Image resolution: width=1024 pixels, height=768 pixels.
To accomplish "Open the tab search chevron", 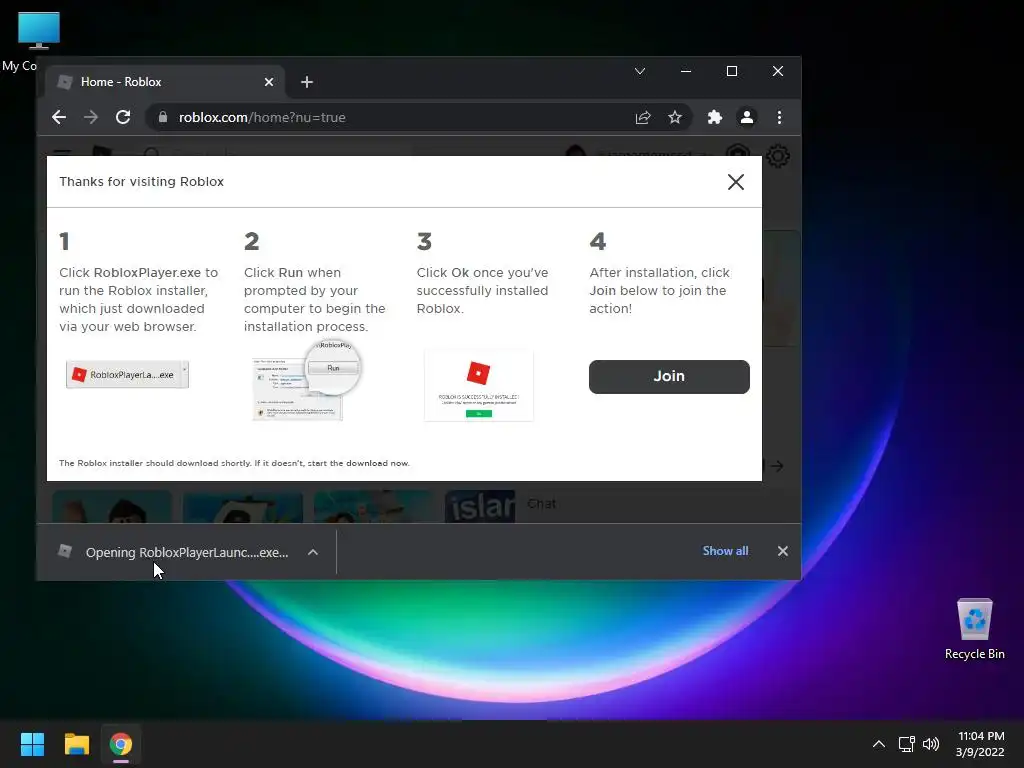I will pos(640,71).
